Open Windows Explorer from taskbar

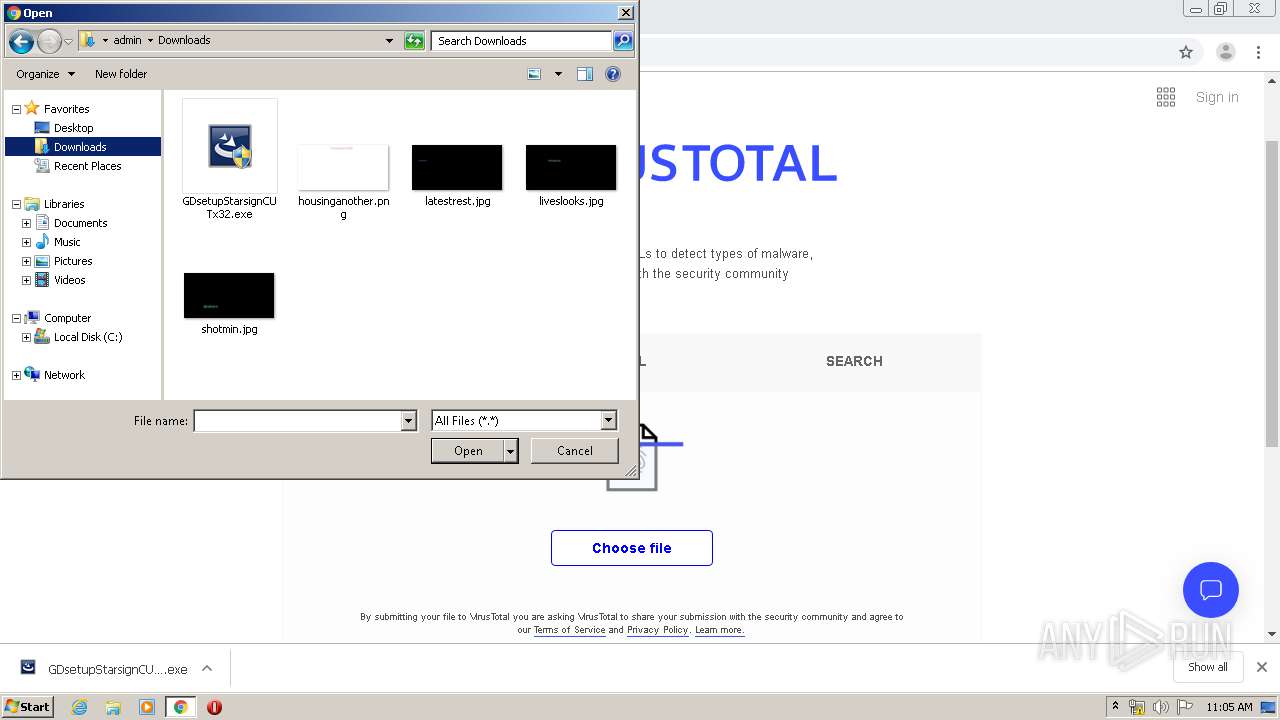(x=113, y=707)
